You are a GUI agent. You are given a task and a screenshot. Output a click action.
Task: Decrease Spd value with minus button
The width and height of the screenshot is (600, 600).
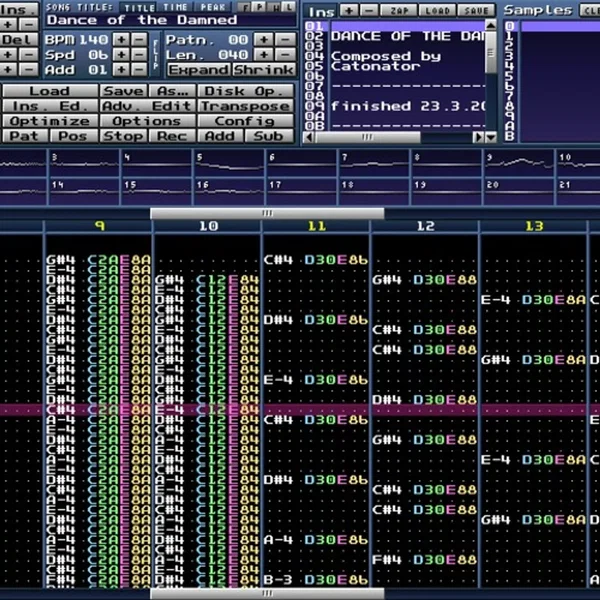(x=140, y=55)
